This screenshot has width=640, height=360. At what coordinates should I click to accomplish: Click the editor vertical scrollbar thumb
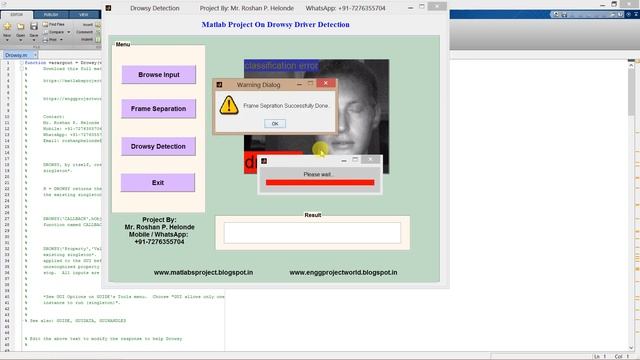click(631, 92)
